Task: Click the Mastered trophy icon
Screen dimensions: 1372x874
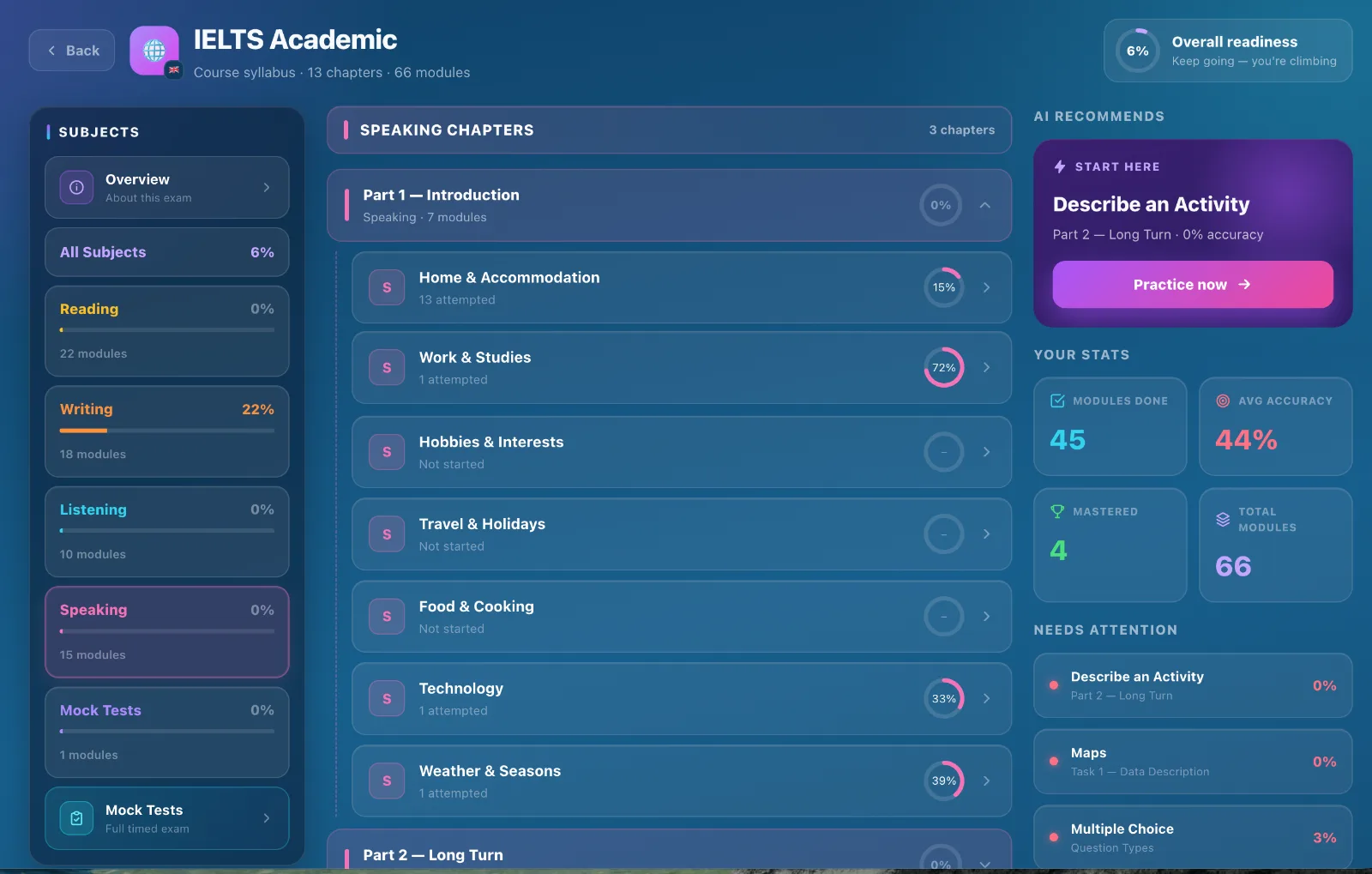Action: pos(1057,511)
